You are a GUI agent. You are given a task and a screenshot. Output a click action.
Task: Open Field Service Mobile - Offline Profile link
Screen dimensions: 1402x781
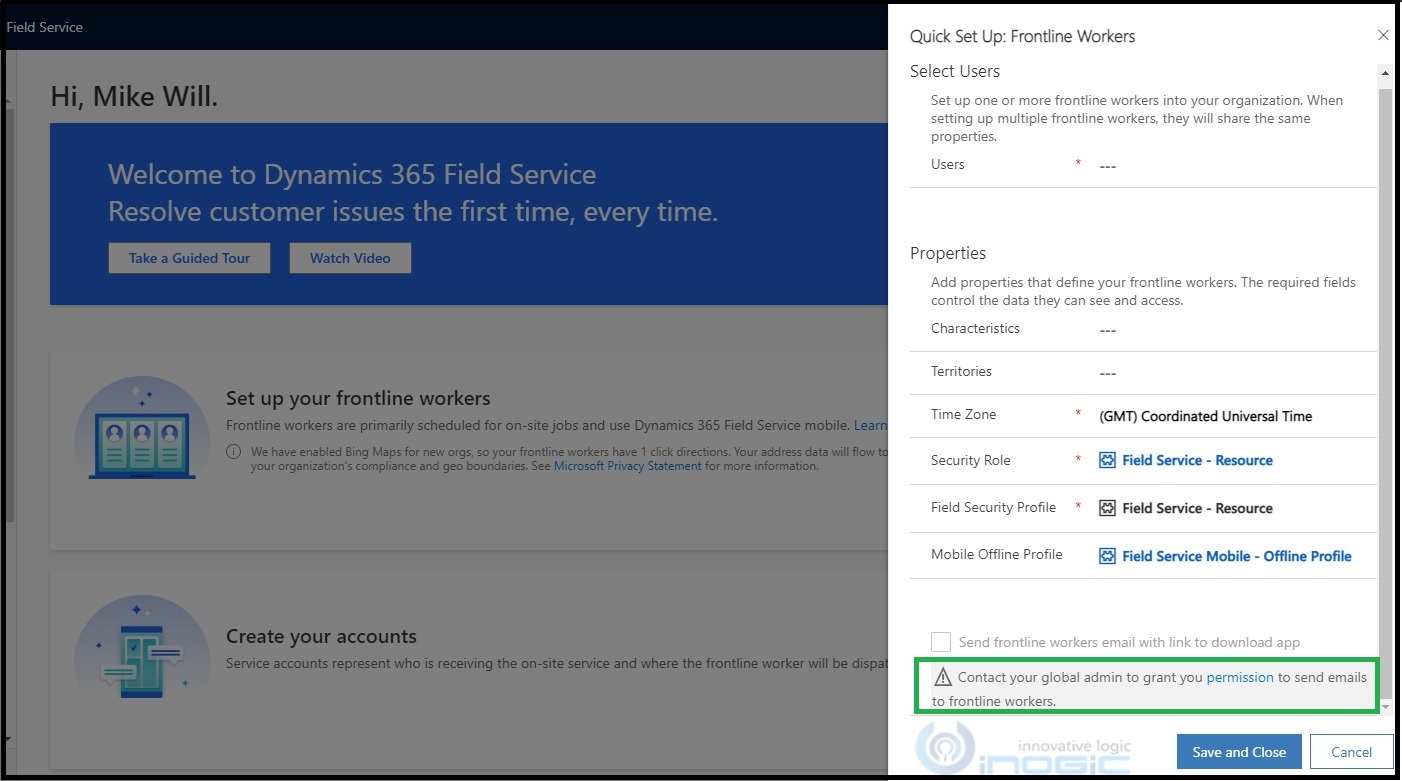point(1236,556)
